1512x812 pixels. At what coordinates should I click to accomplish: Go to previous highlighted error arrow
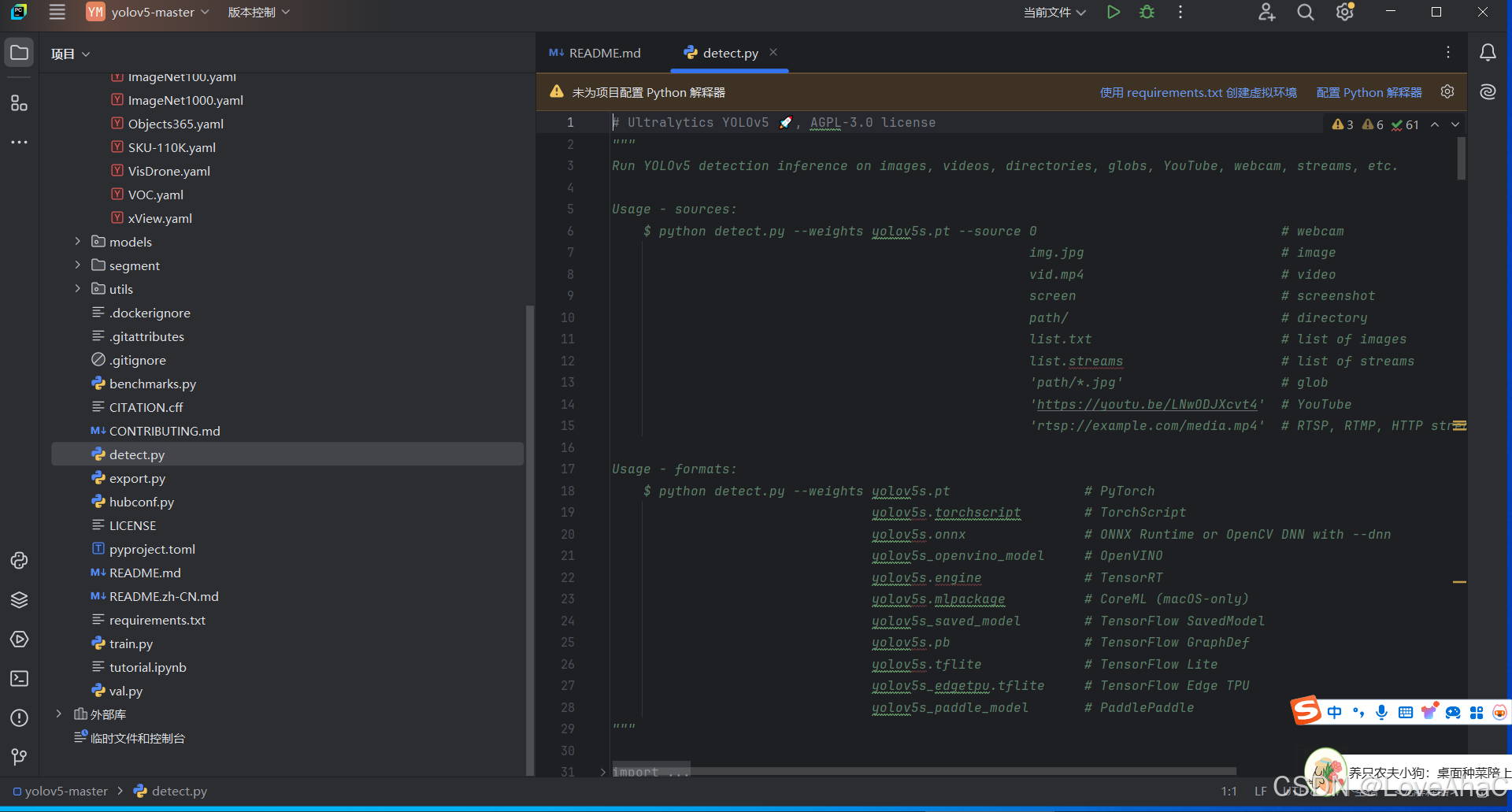(1435, 124)
